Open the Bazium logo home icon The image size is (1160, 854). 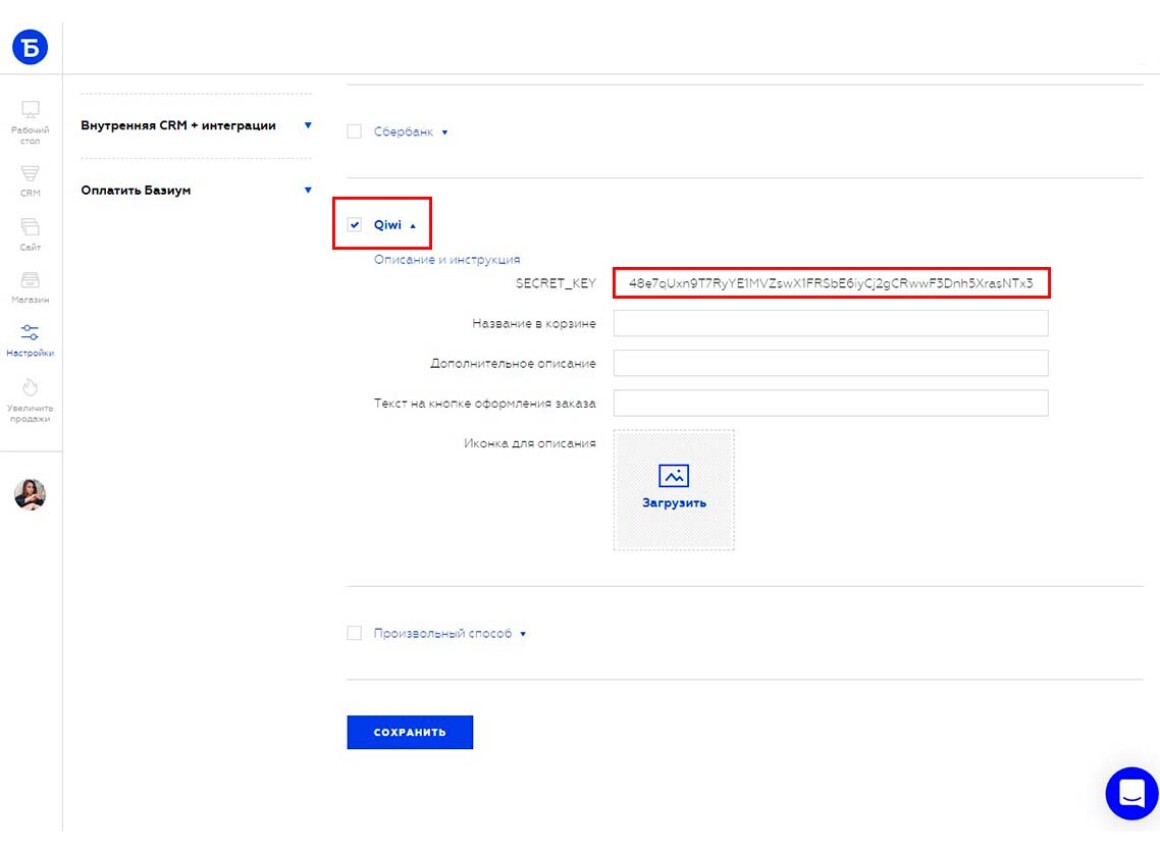pyautogui.click(x=30, y=47)
